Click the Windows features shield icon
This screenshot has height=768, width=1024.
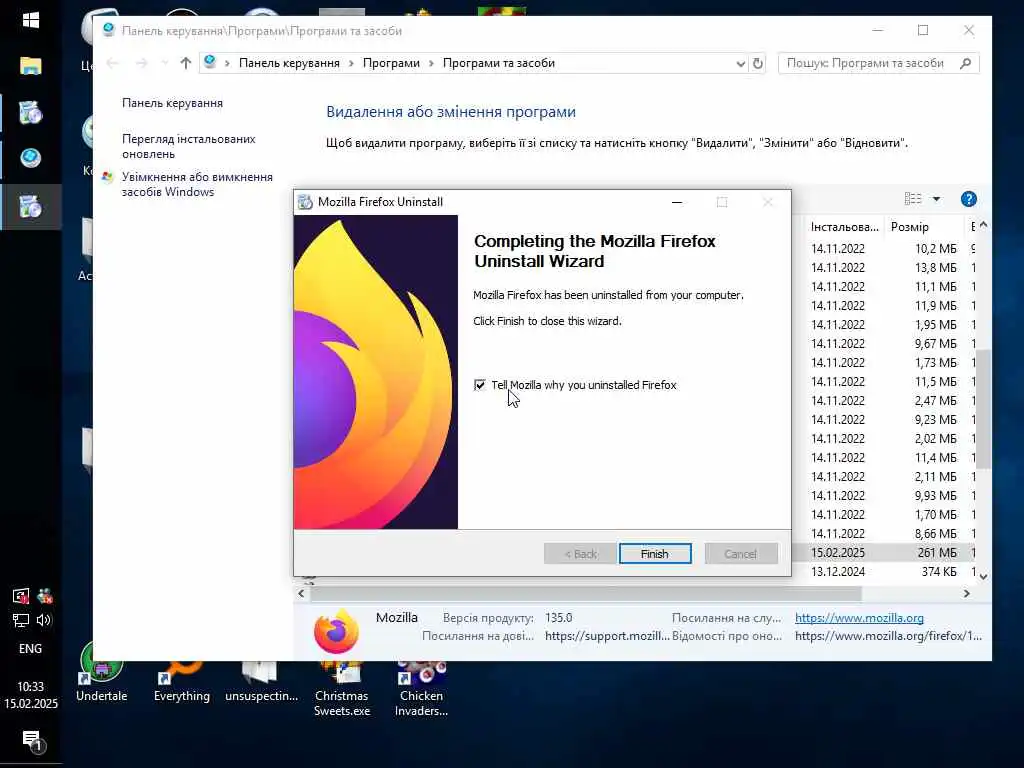[x=108, y=176]
